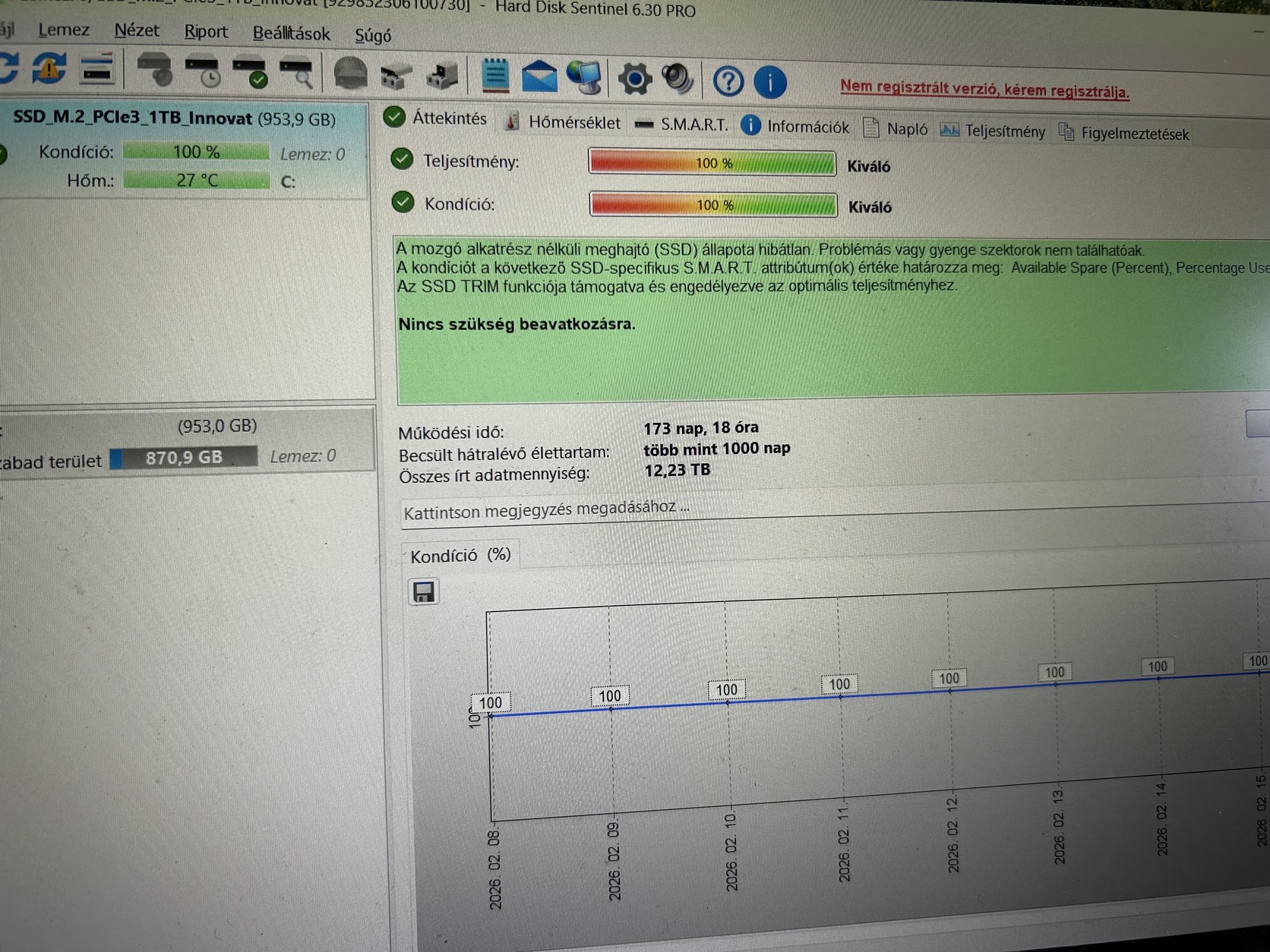The width and height of the screenshot is (1270, 952).
Task: Click the unregistered version registration link
Action: click(984, 89)
